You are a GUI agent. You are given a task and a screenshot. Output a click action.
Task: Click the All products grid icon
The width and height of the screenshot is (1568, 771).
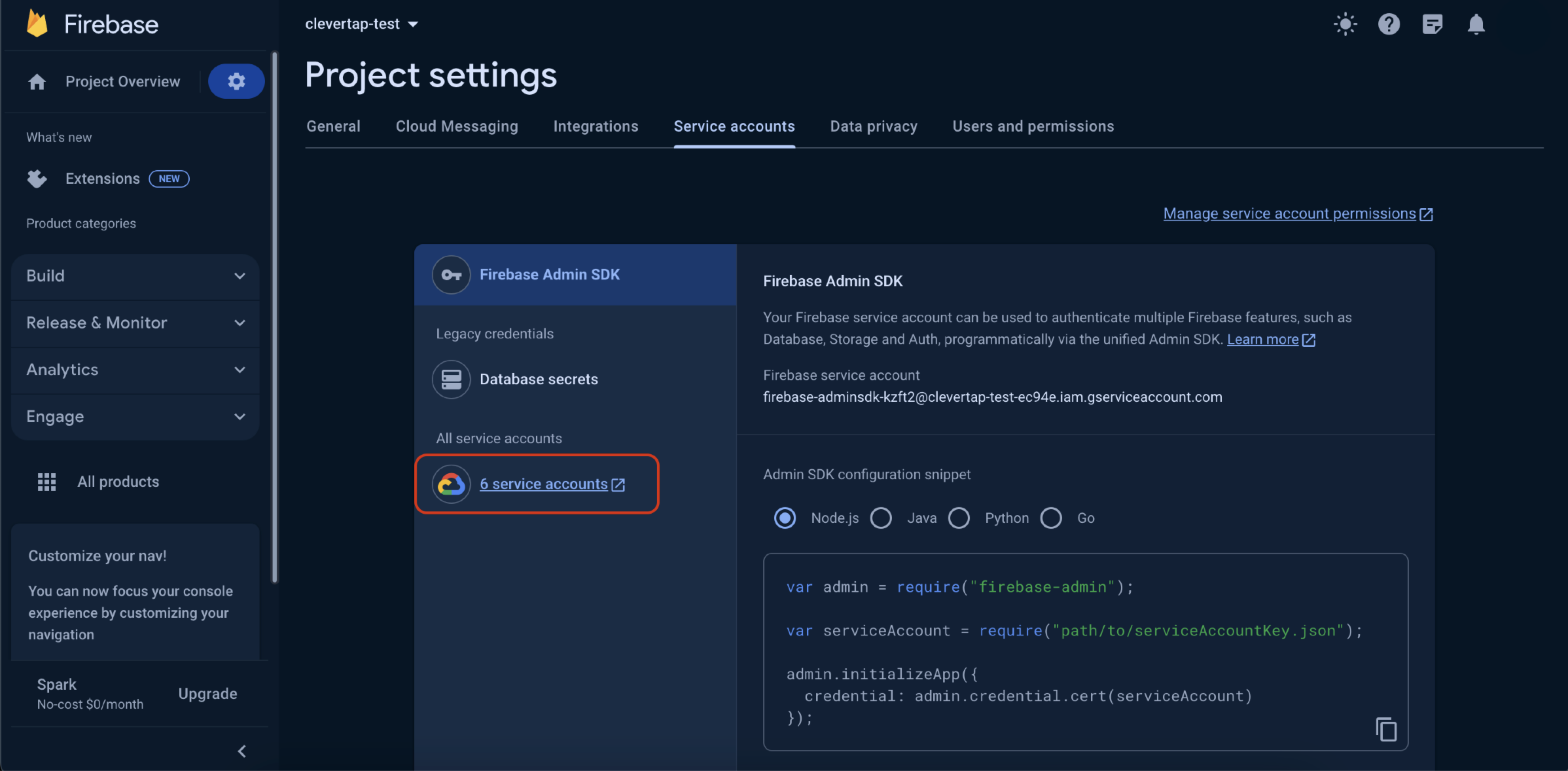47,481
